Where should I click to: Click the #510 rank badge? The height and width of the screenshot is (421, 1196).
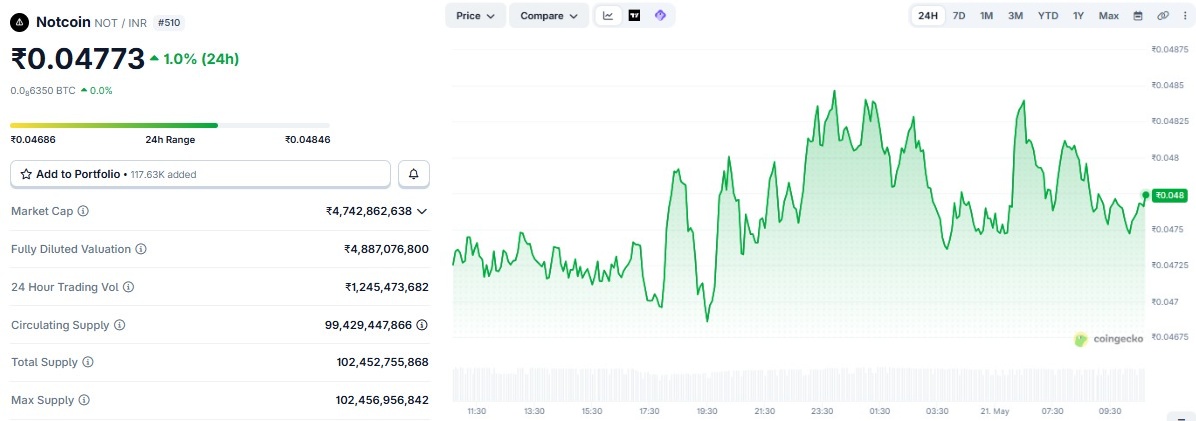click(169, 23)
